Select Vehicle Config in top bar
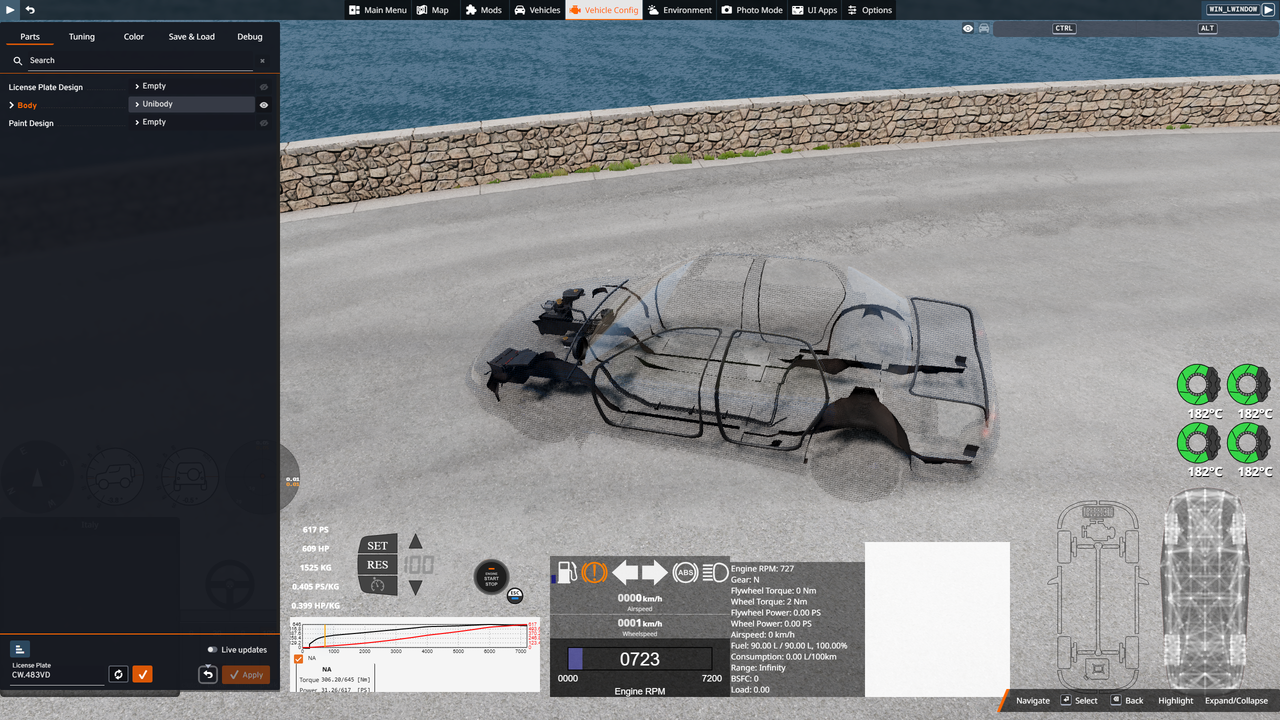 [604, 10]
